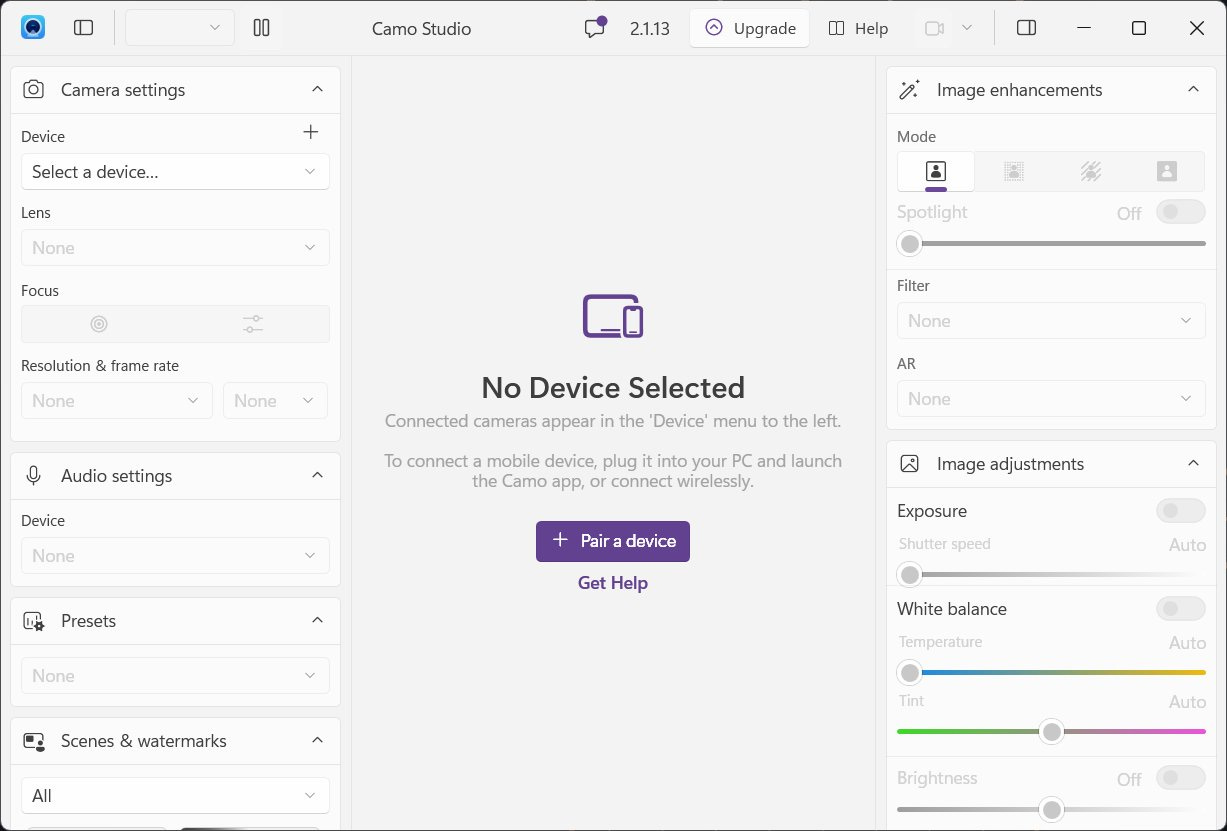1227x831 pixels.
Task: Open the frame rate dropdown
Action: pos(275,401)
